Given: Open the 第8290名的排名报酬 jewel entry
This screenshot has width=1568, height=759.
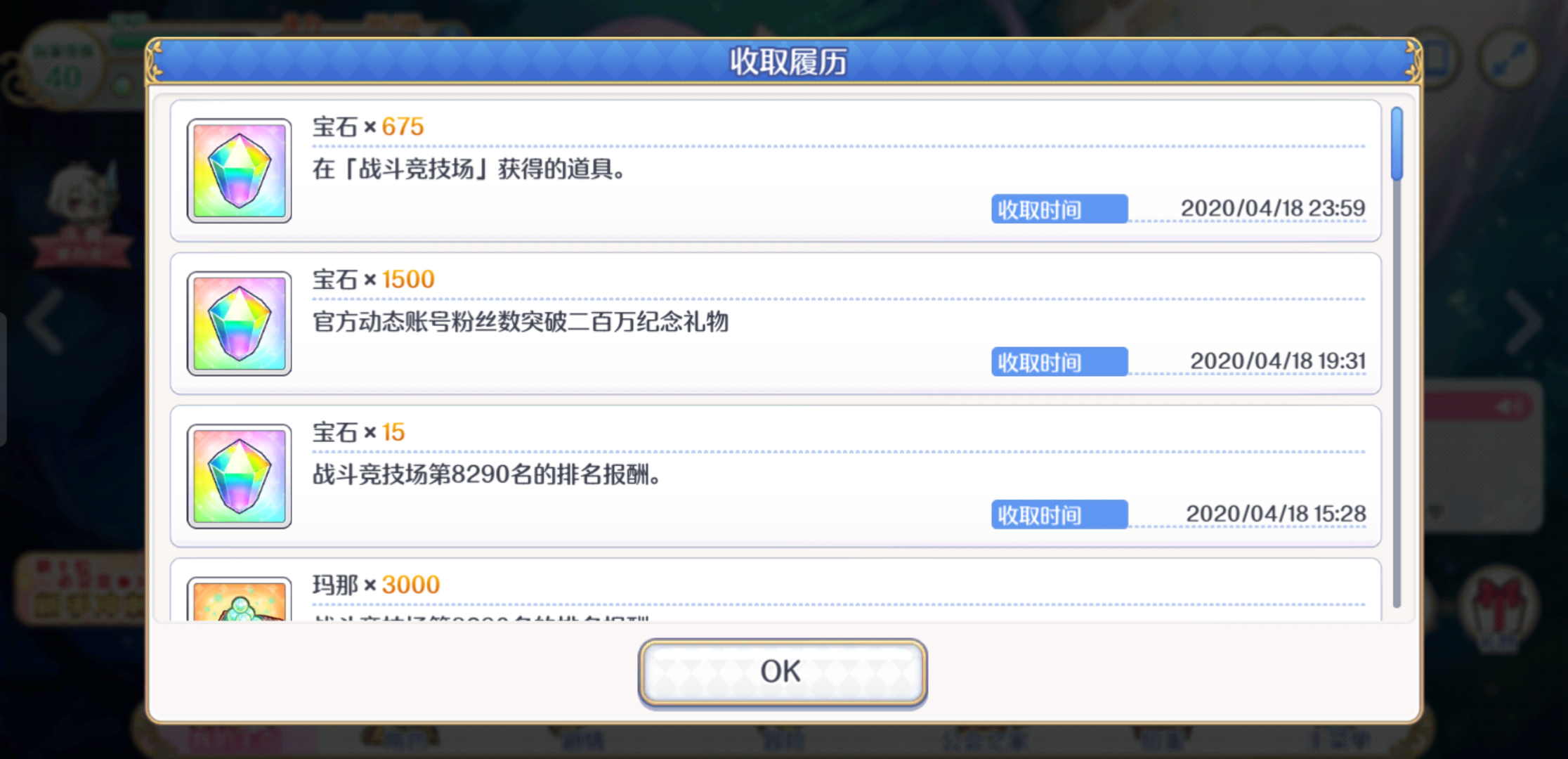Looking at the screenshot, I should click(776, 476).
